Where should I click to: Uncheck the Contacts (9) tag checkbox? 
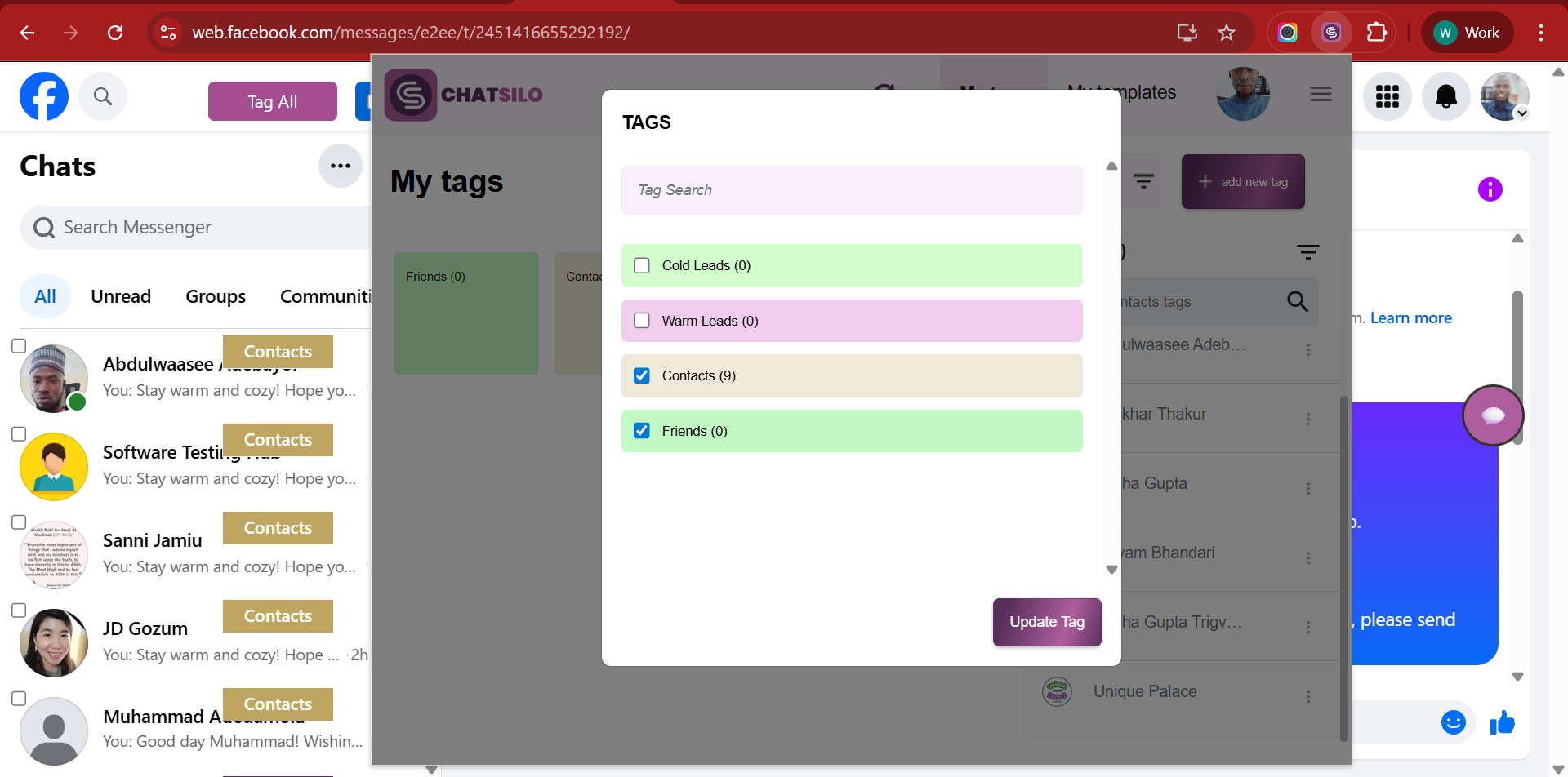(642, 375)
